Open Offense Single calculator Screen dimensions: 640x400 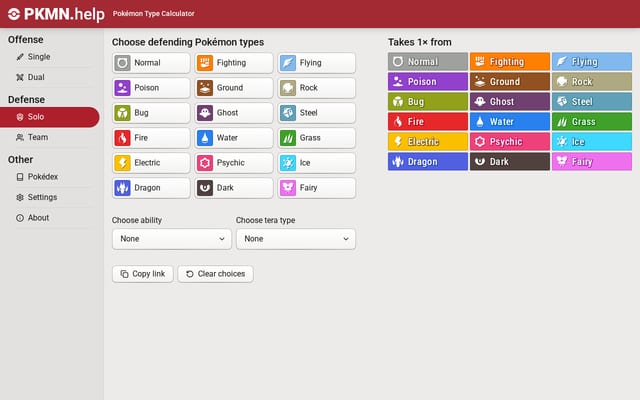(51, 57)
